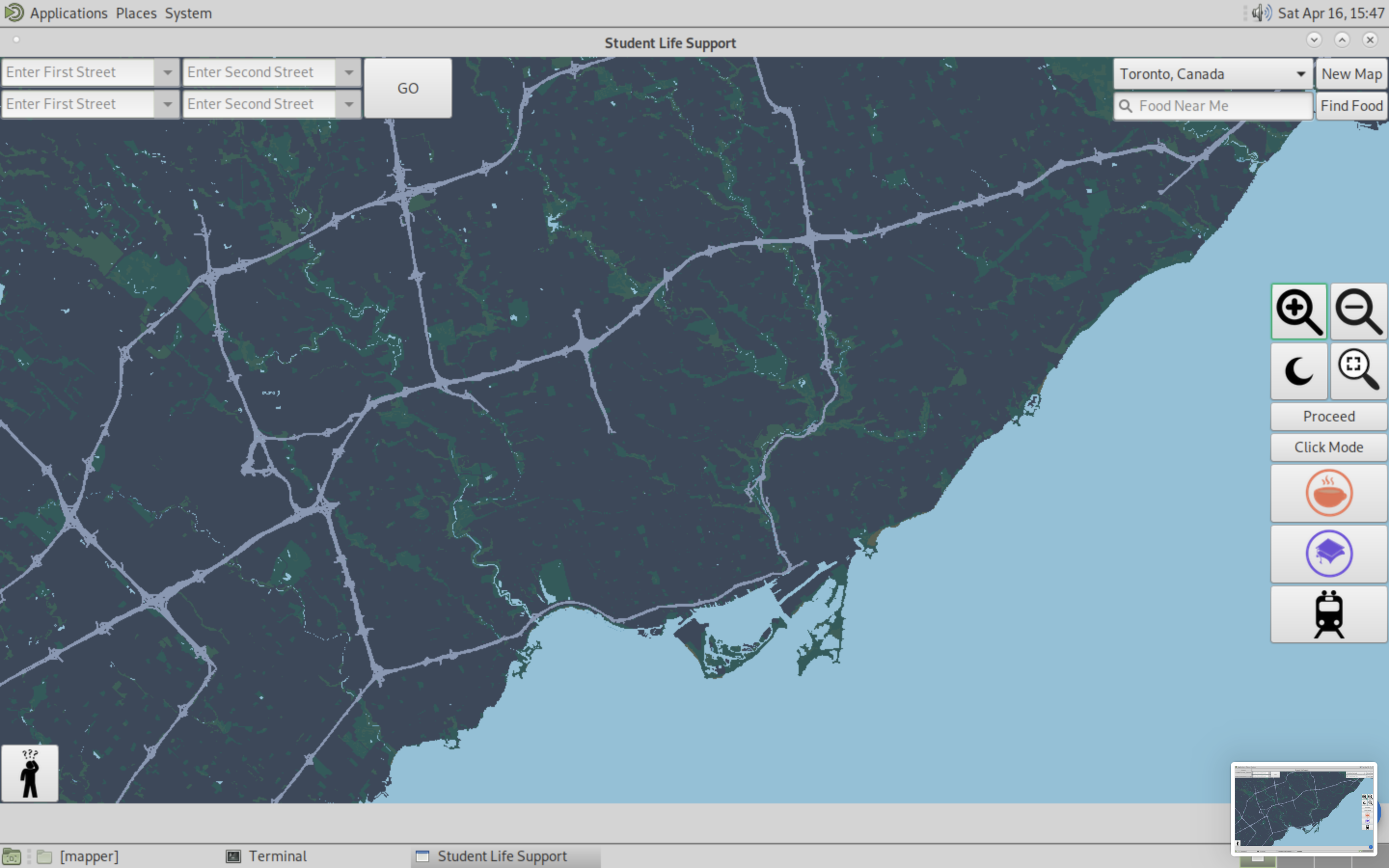The width and height of the screenshot is (1389, 868).
Task: Click the zoom in magnifier icon
Action: point(1298,312)
